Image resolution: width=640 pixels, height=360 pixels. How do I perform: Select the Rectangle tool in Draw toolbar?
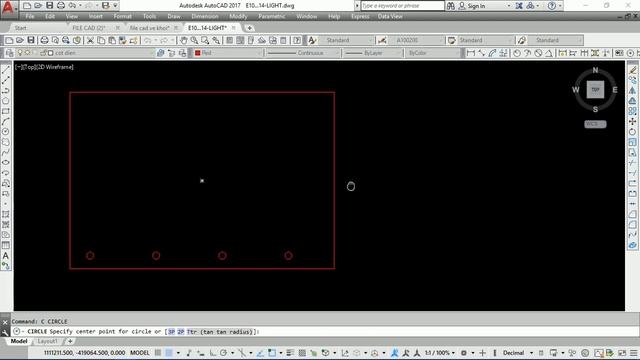pyautogui.click(x=6, y=111)
